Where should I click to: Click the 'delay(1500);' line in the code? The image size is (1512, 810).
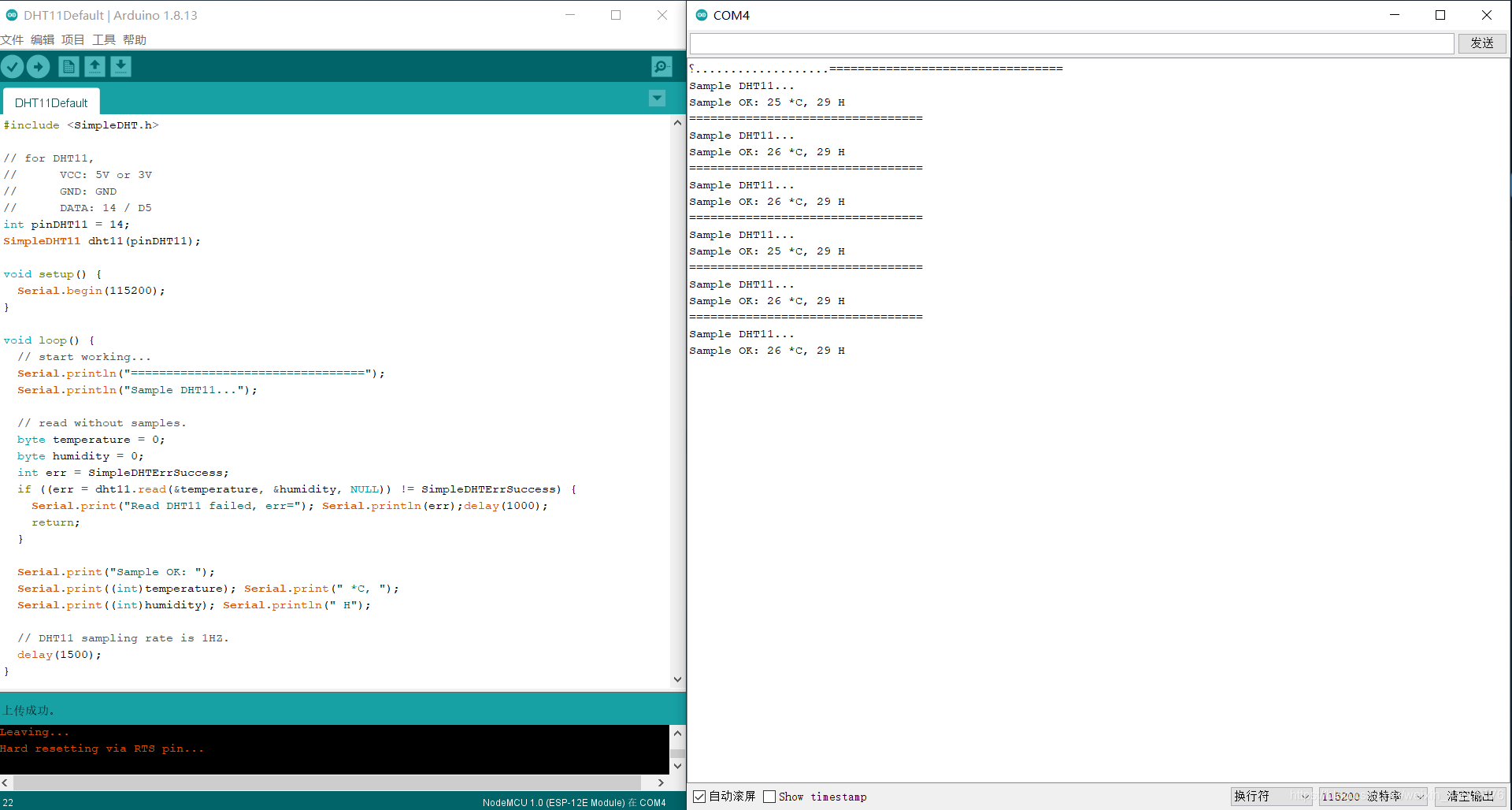click(x=59, y=655)
